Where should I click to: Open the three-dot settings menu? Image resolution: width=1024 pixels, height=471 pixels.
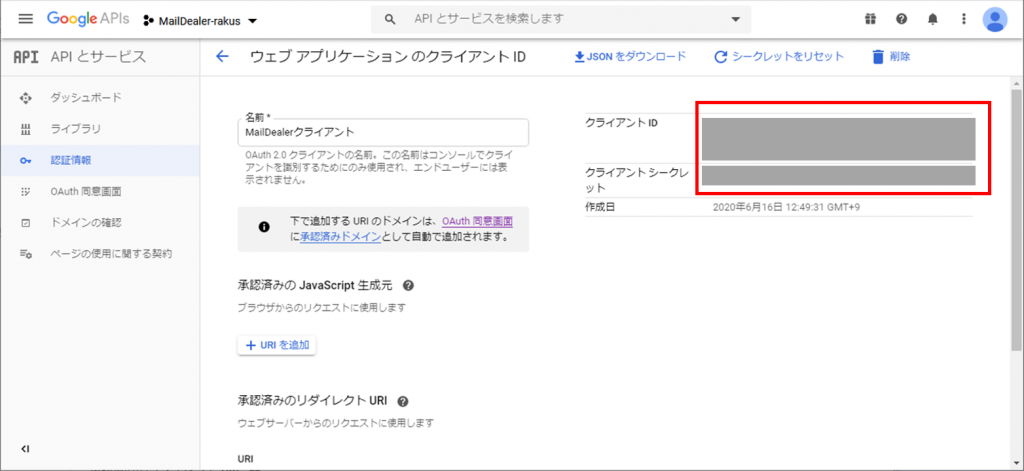[x=963, y=19]
